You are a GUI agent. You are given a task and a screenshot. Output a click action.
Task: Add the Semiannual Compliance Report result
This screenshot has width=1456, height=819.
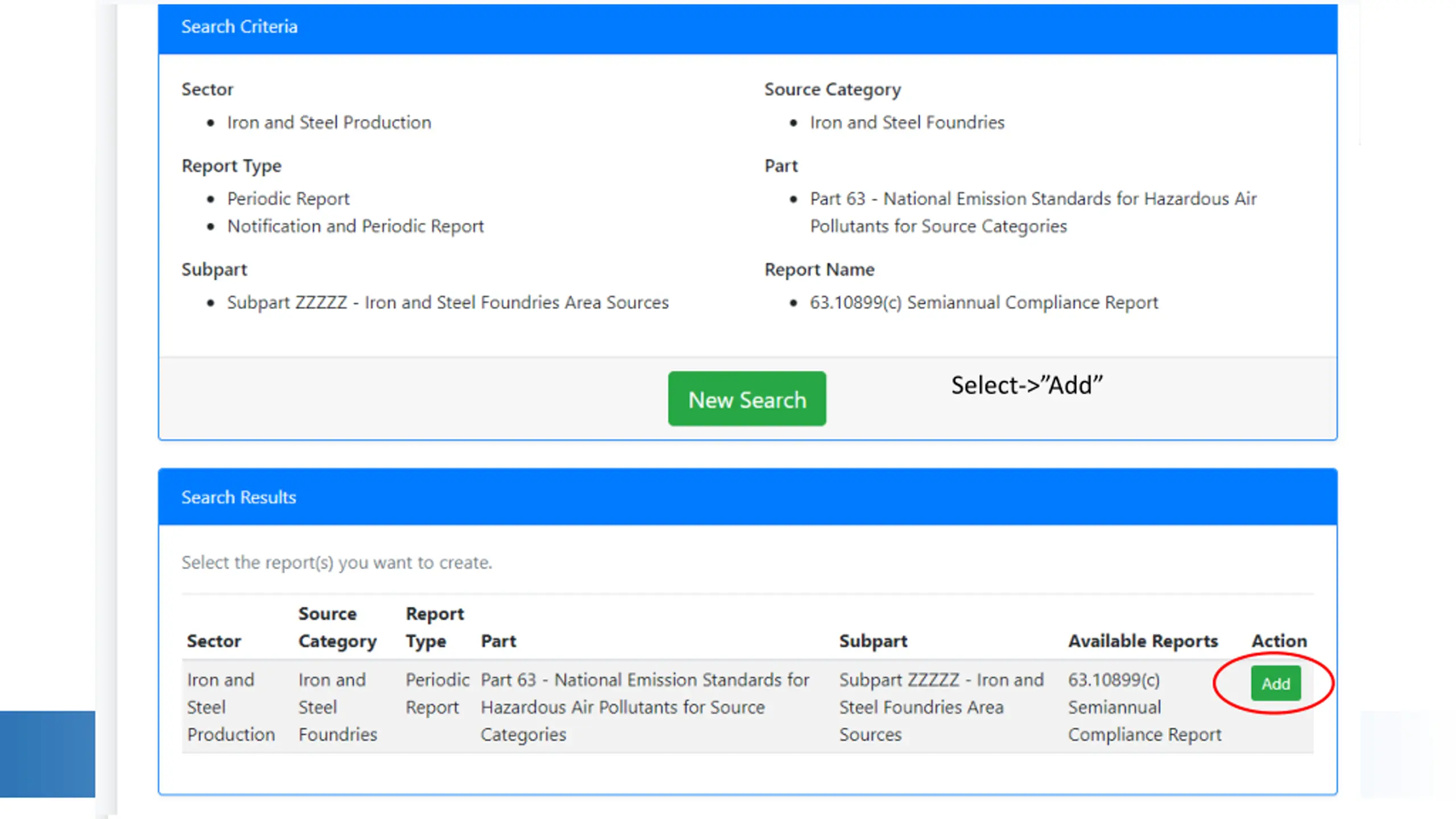(x=1276, y=683)
